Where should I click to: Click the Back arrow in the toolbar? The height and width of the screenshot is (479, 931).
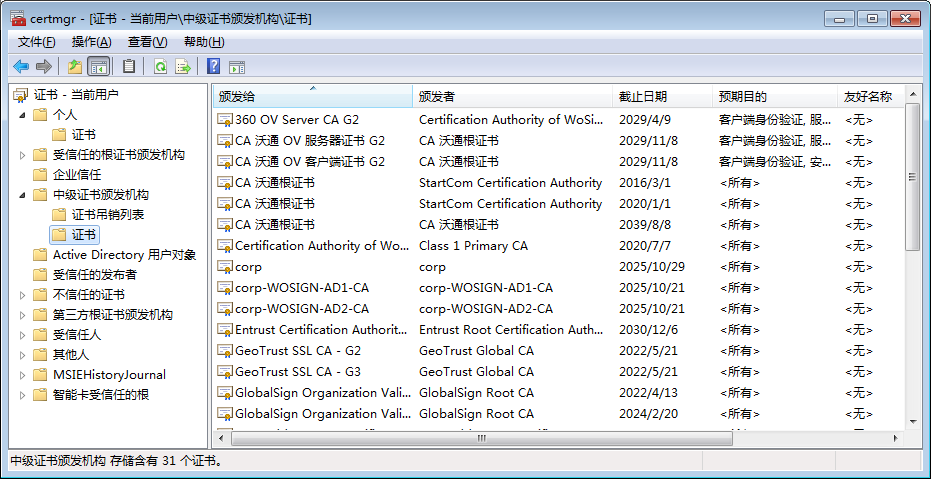21,66
